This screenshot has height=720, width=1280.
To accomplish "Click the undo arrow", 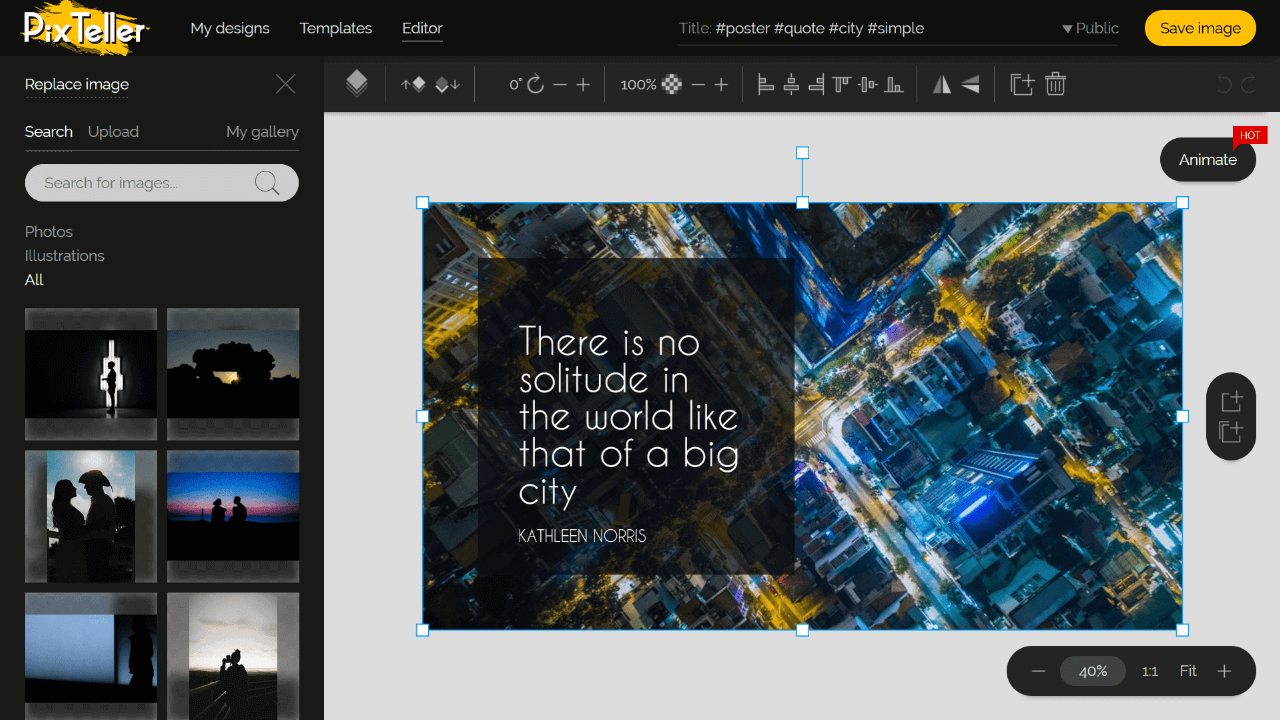I will point(1224,85).
